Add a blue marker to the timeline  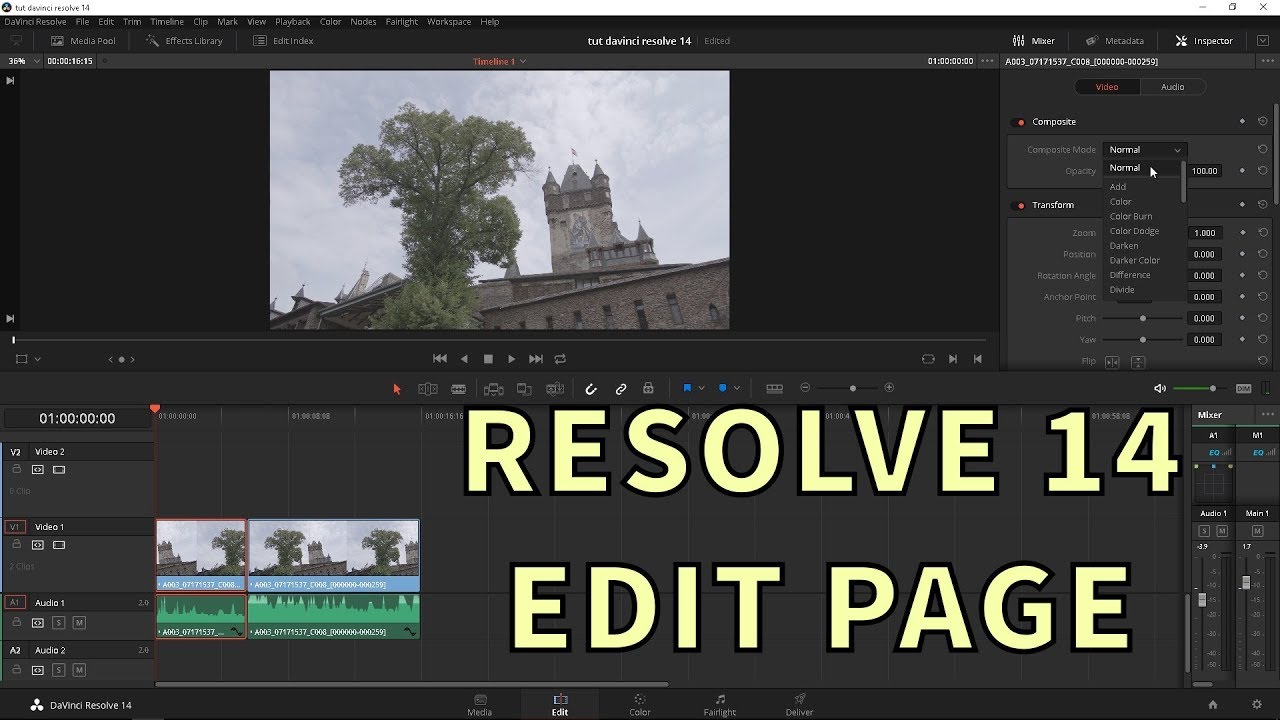pyautogui.click(x=723, y=388)
